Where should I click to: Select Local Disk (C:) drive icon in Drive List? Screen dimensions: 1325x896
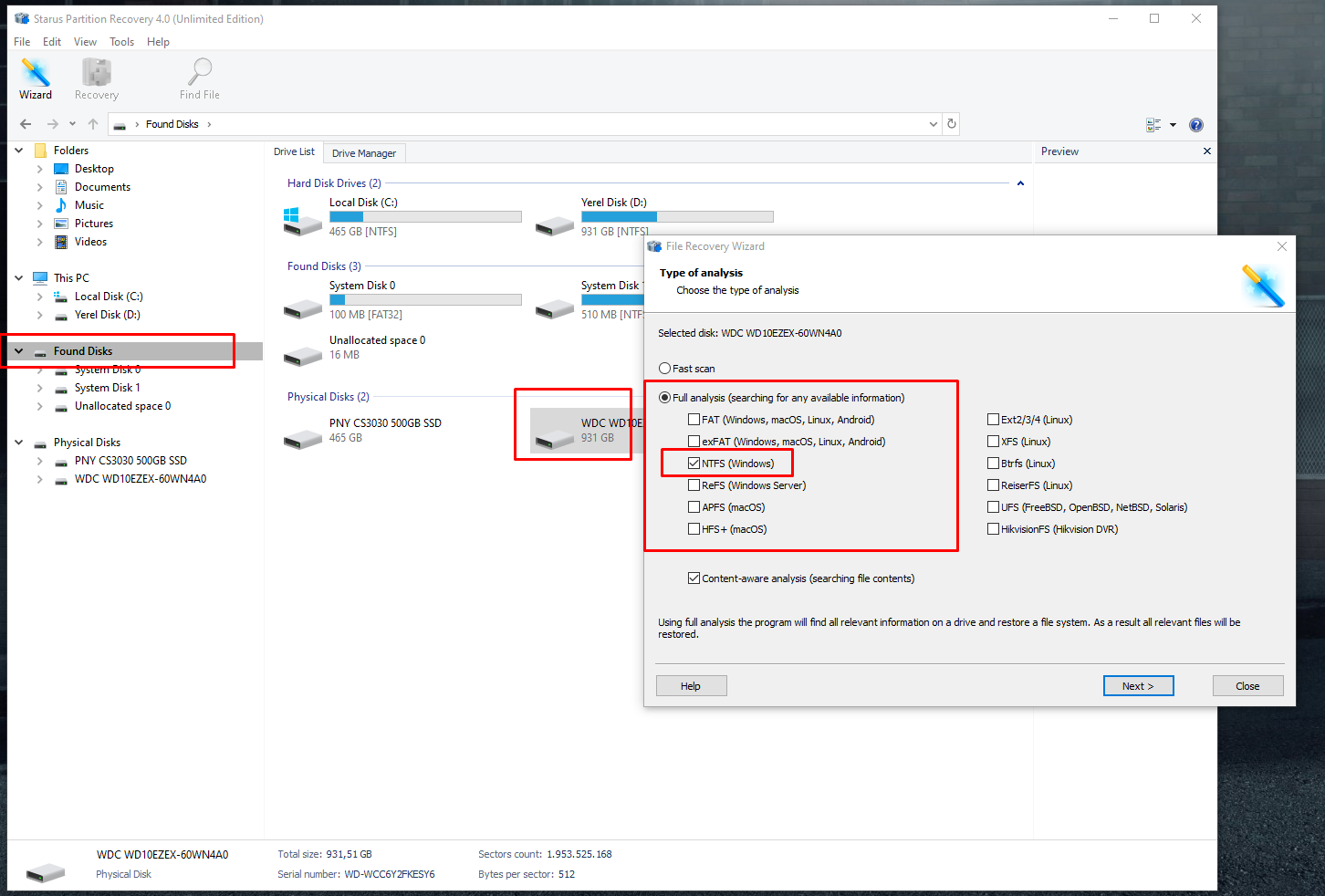tap(302, 220)
